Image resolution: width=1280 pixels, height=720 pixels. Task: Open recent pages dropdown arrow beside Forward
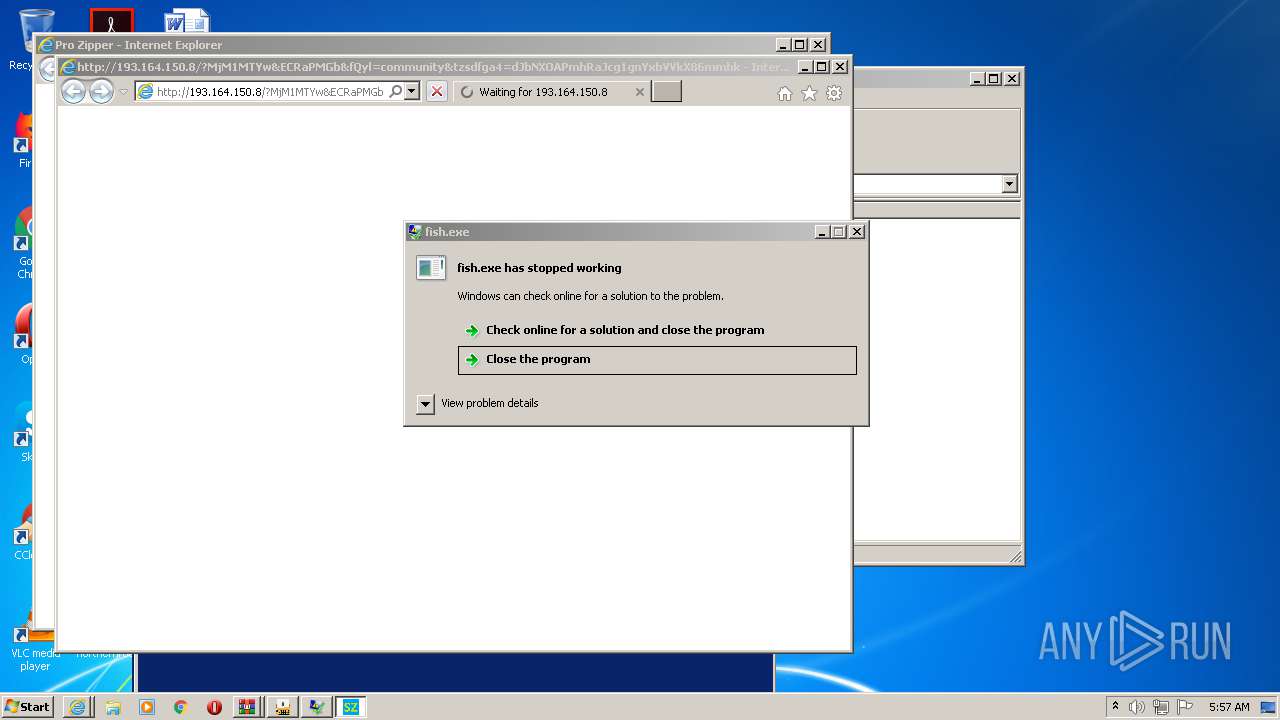(x=124, y=92)
